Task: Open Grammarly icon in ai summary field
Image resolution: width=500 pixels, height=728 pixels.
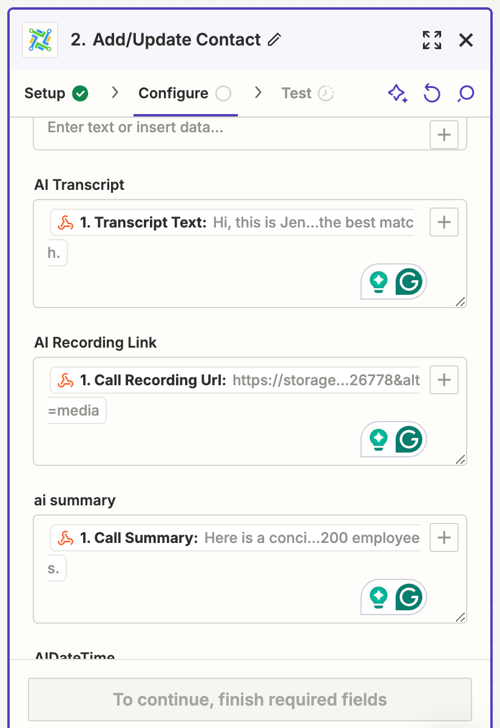Action: [409, 597]
